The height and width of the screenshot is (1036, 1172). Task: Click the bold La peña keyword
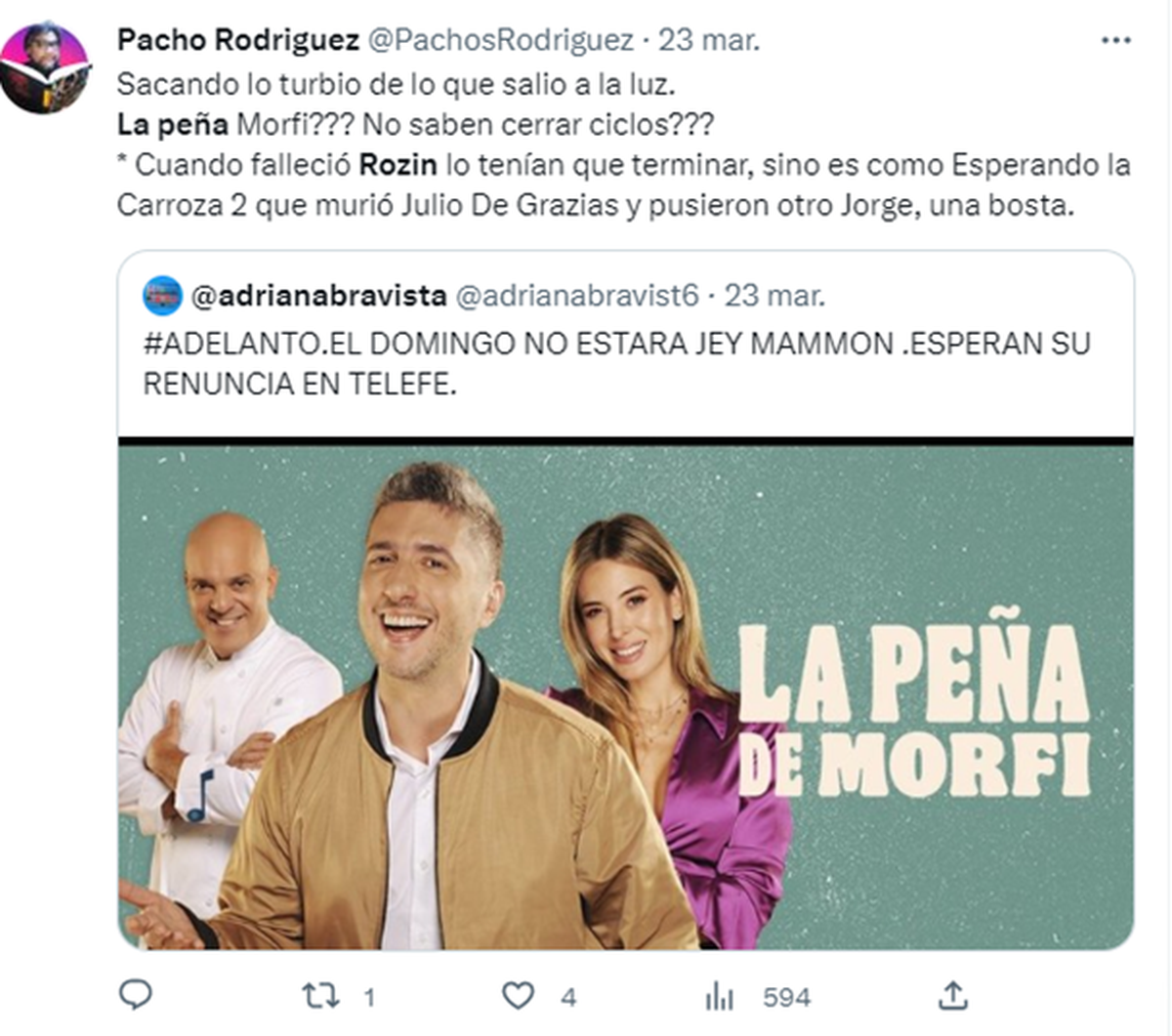(173, 124)
